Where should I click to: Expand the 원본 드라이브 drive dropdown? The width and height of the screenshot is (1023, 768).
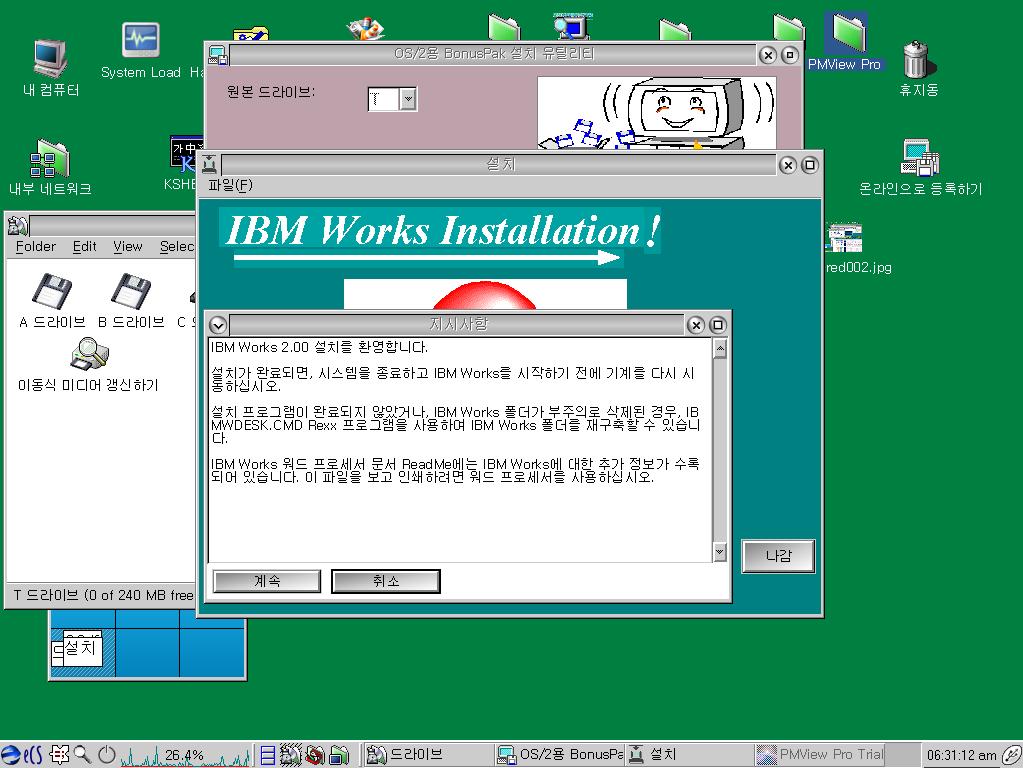408,99
